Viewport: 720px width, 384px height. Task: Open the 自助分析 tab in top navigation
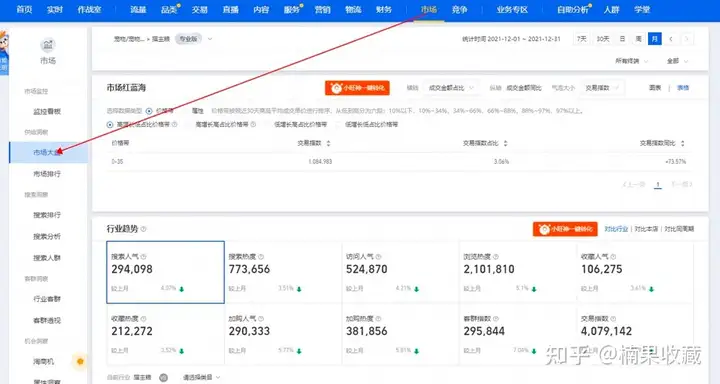(x=573, y=10)
